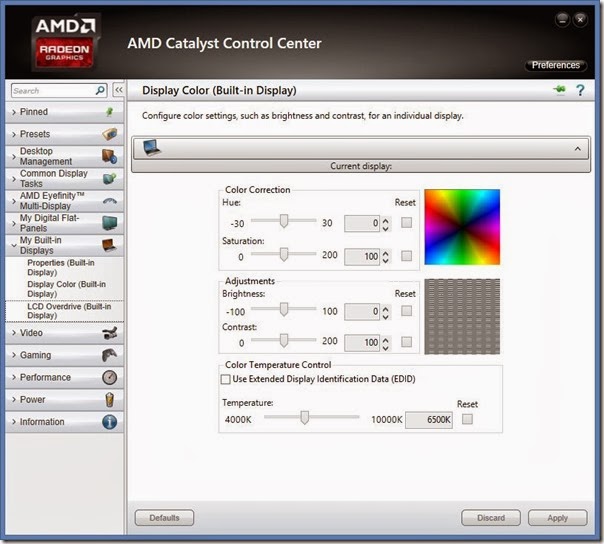Click the My Built-in Displays laptop icon
The width and height of the screenshot is (604, 544).
click(x=110, y=245)
